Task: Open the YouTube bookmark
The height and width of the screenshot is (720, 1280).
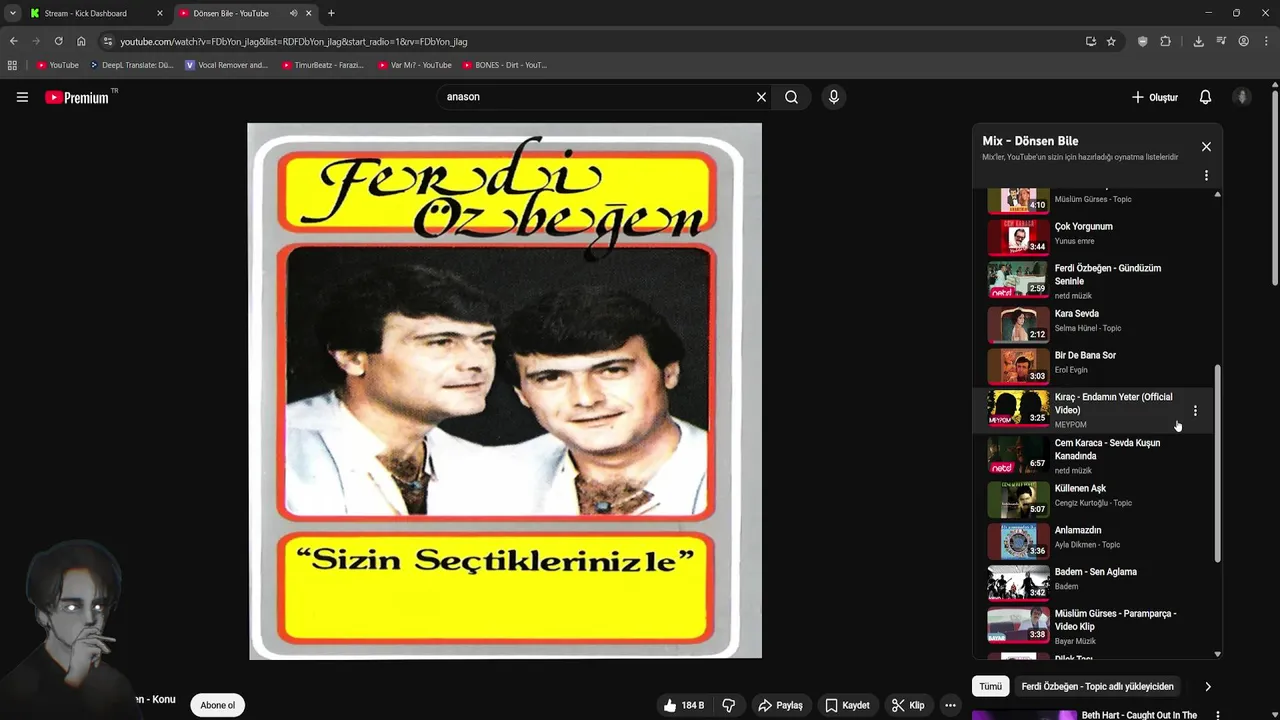Action: (x=57, y=65)
